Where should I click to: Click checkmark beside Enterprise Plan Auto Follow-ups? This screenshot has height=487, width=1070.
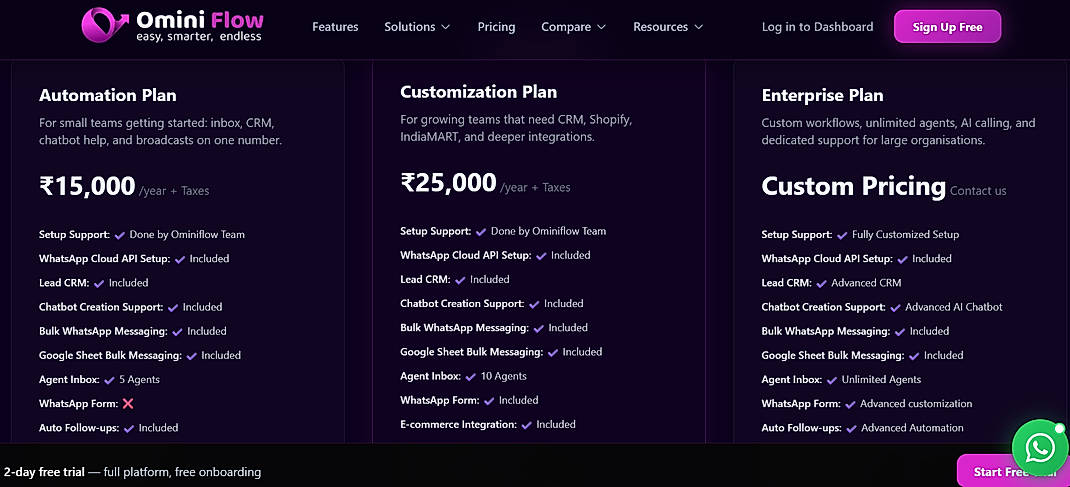[x=852, y=428]
